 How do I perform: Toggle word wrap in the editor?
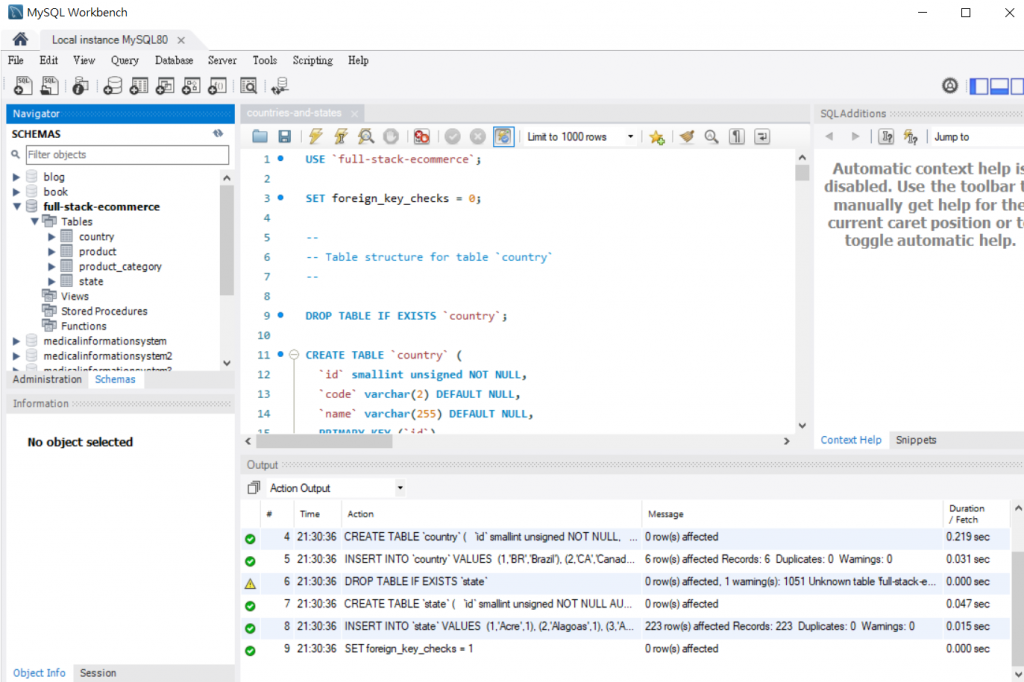762,137
